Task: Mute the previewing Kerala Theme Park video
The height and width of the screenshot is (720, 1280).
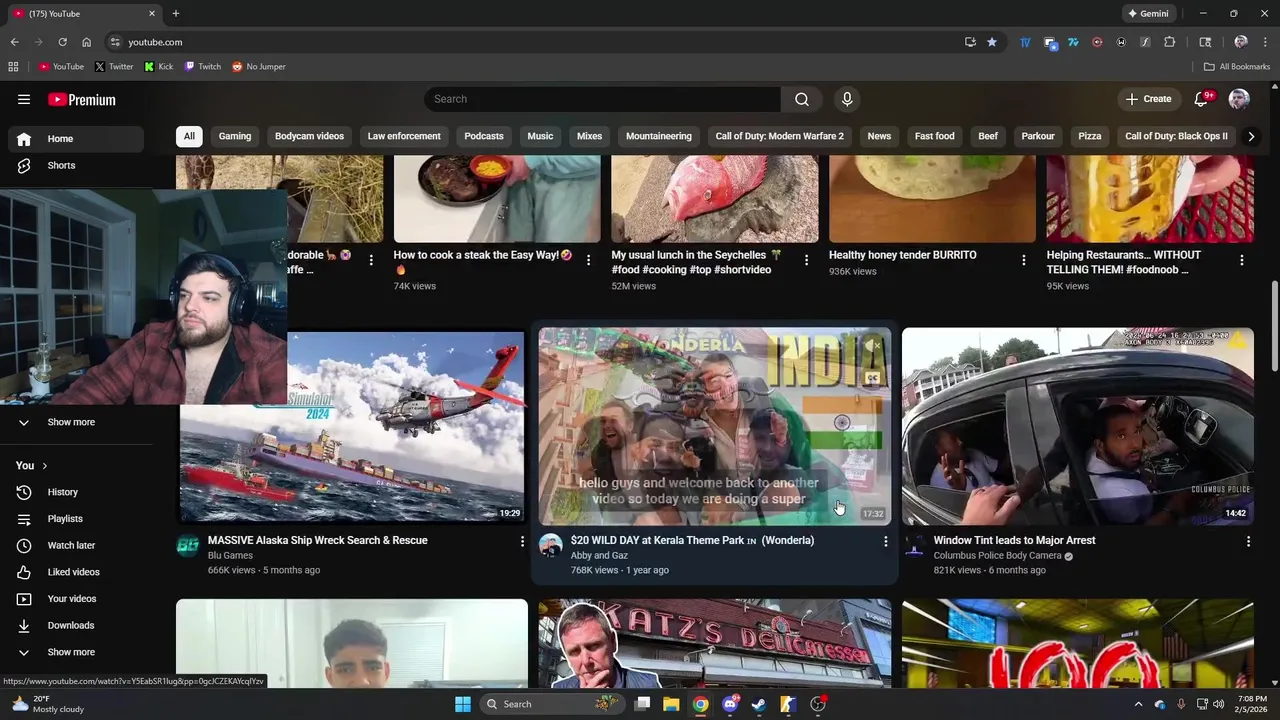Action: coord(873,346)
